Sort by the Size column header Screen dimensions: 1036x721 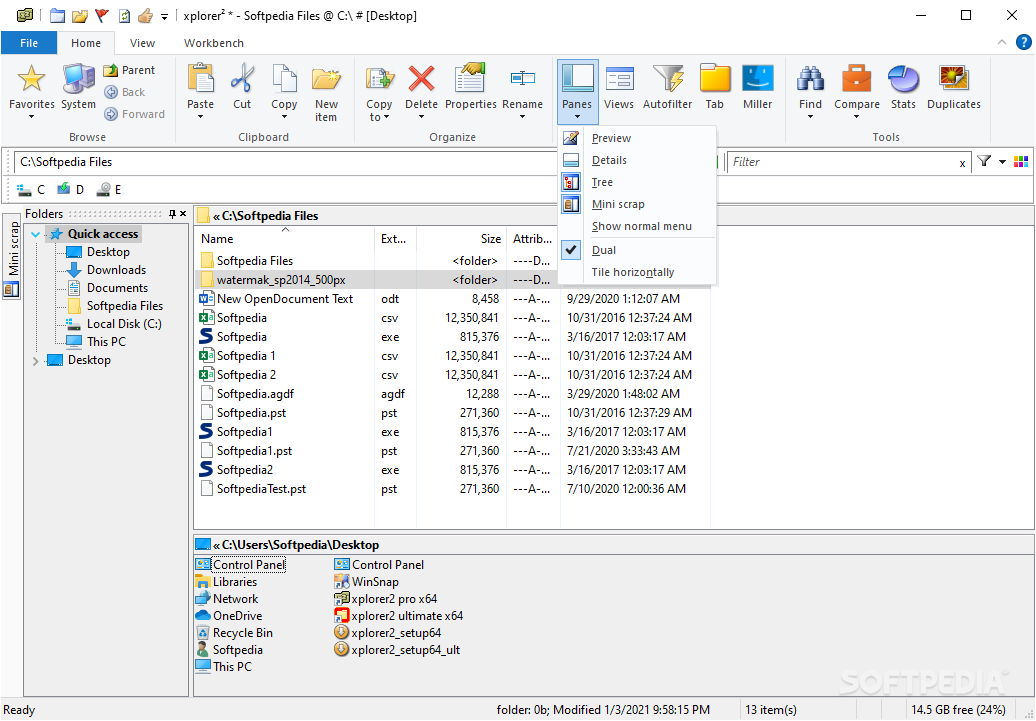point(461,239)
